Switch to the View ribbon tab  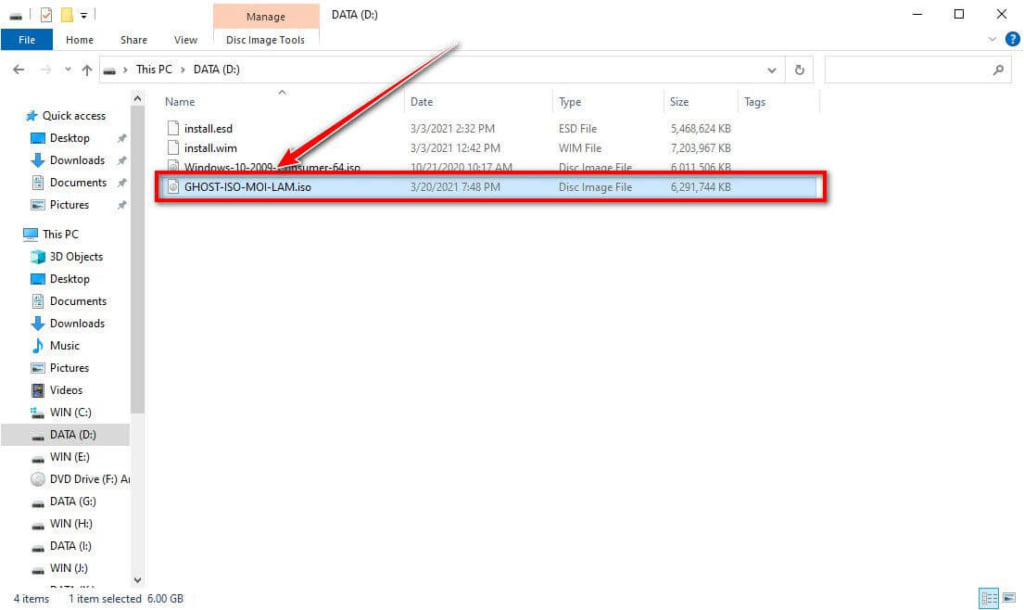pyautogui.click(x=186, y=40)
